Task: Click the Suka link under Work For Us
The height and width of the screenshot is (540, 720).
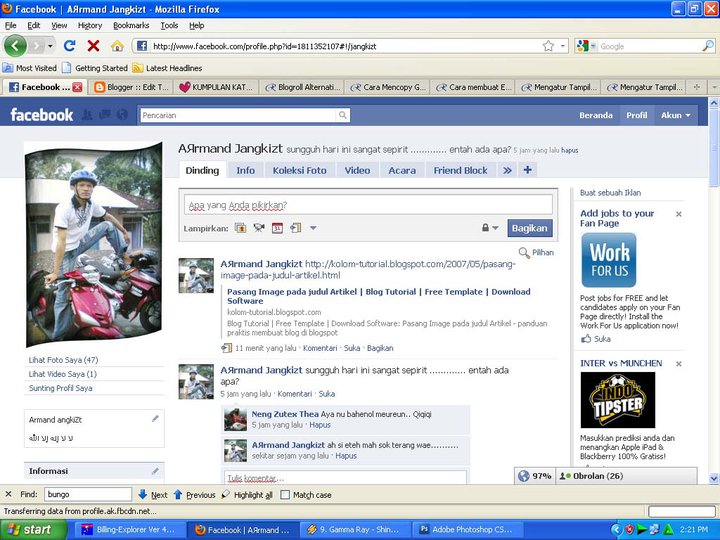Action: [x=602, y=339]
